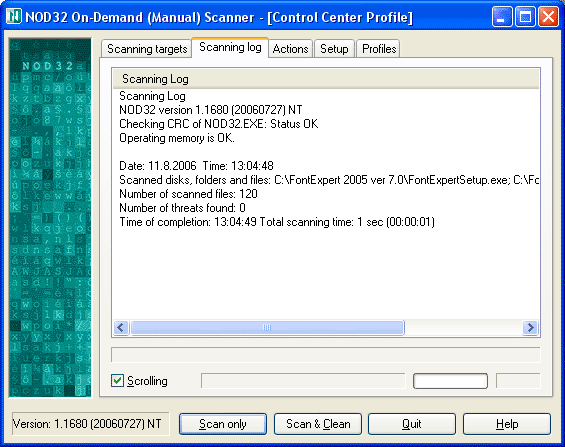
Task: Select the 'Number of scanned files: 120' line
Action: tap(188, 194)
